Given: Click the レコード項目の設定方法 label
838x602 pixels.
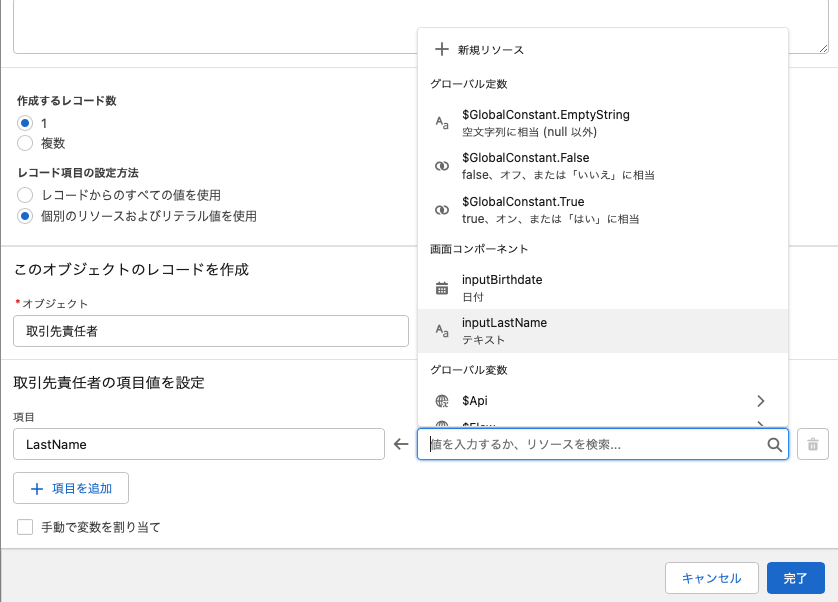Looking at the screenshot, I should (78, 173).
